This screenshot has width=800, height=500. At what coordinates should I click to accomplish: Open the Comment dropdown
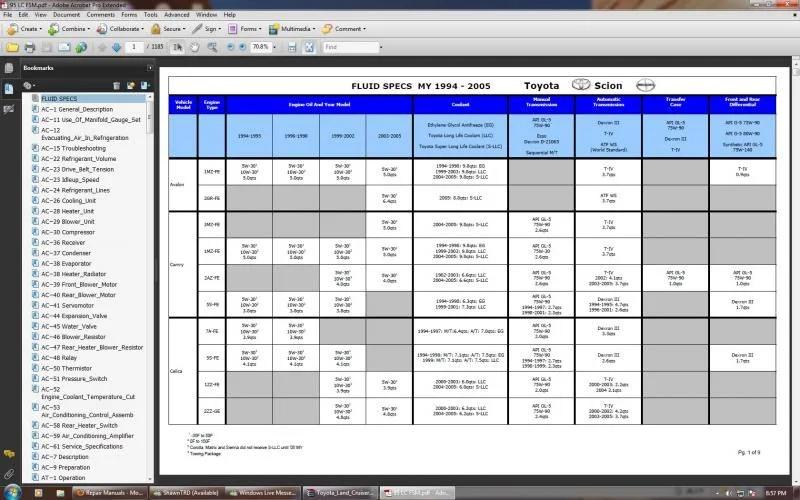[x=344, y=29]
